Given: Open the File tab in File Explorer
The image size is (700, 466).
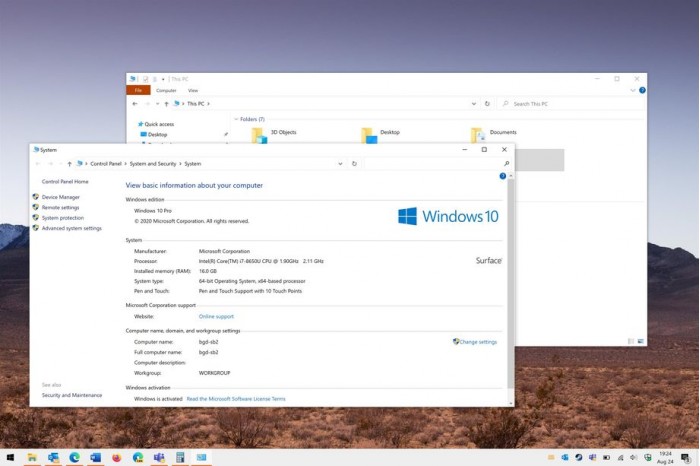Looking at the screenshot, I should tap(139, 90).
